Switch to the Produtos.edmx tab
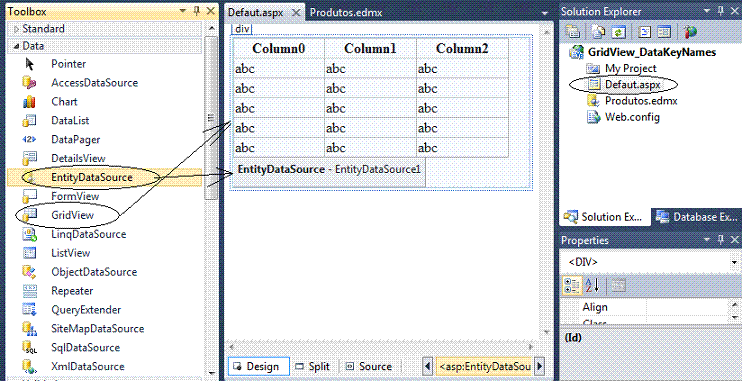742x381 pixels. point(346,13)
